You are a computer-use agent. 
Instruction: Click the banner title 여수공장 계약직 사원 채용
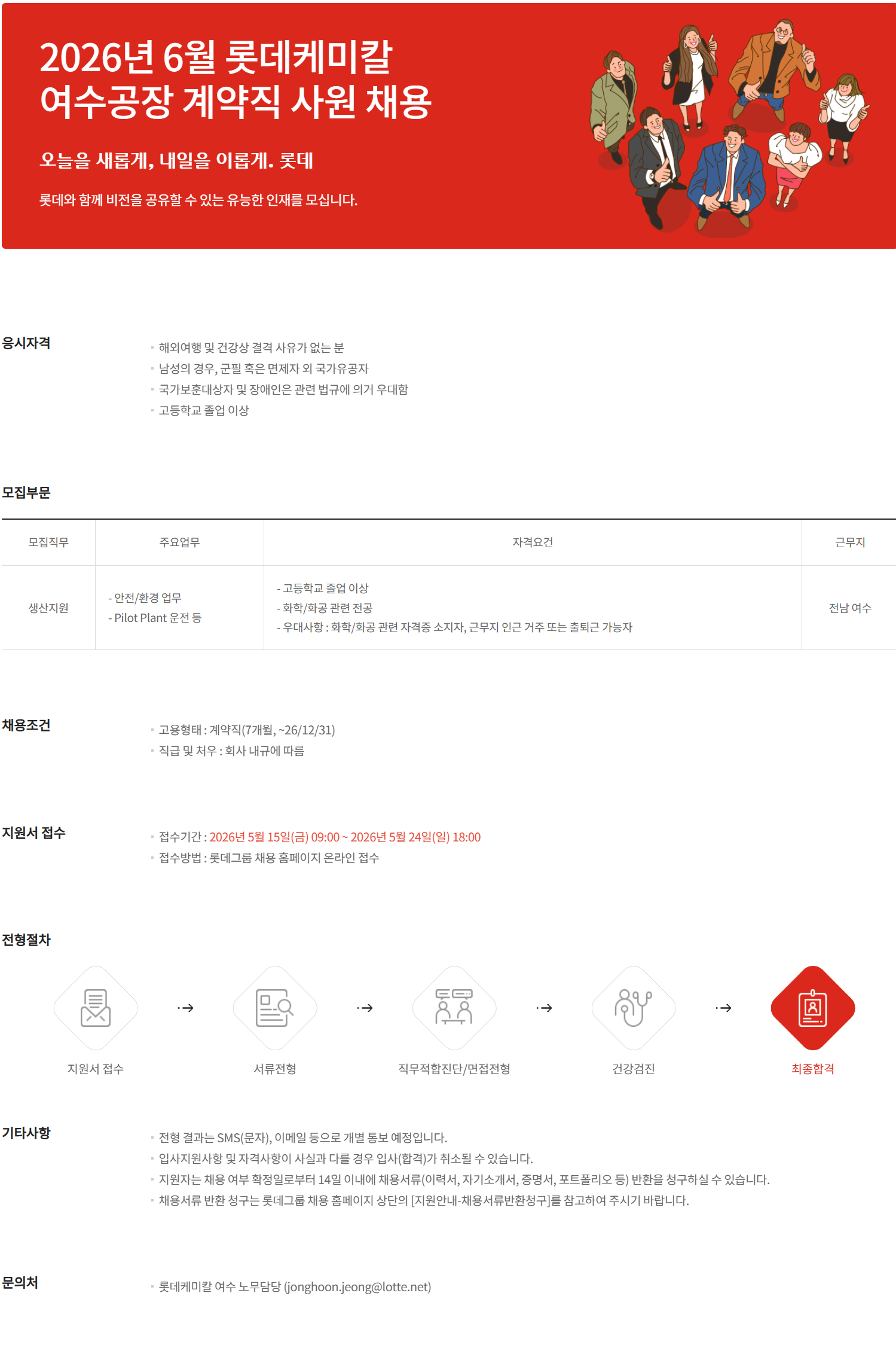click(236, 101)
